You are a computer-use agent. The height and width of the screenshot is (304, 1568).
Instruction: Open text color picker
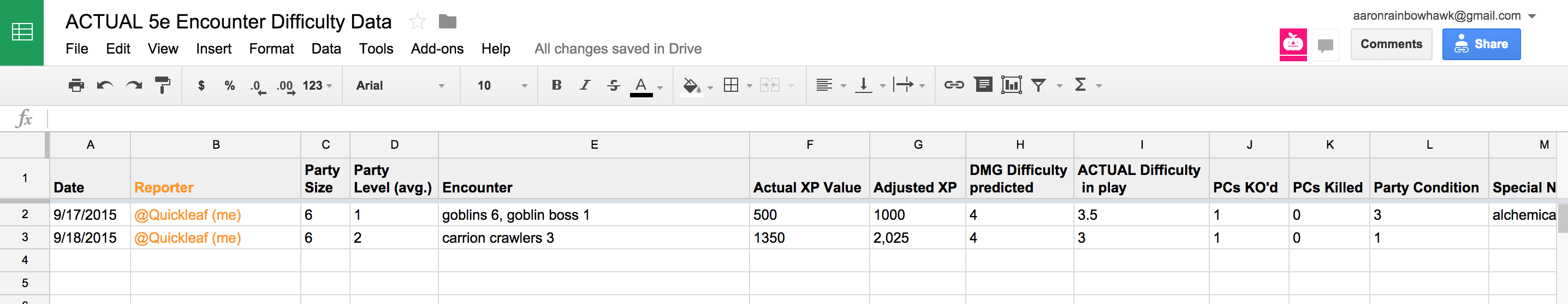(x=641, y=86)
